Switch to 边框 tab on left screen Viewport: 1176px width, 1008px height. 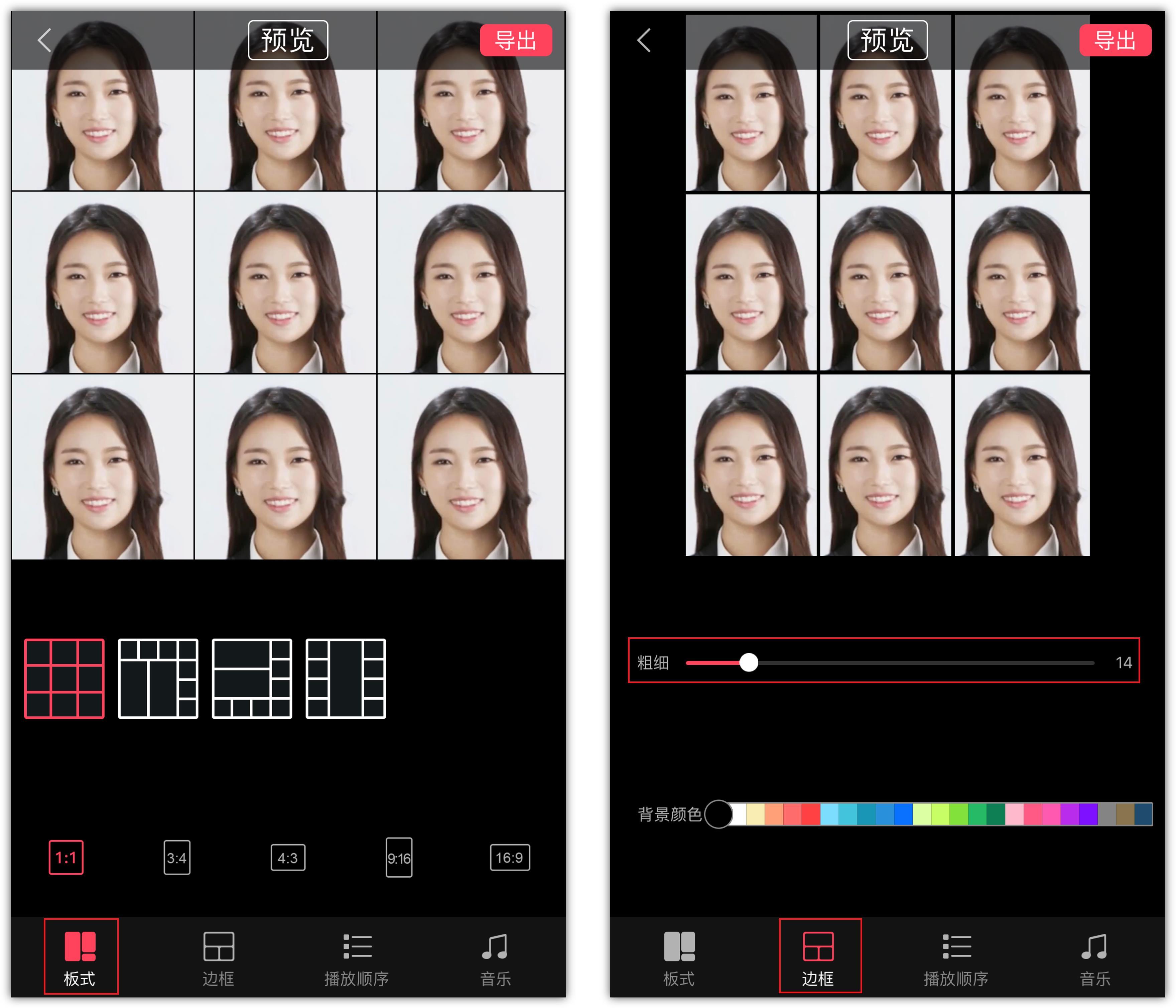[219, 959]
